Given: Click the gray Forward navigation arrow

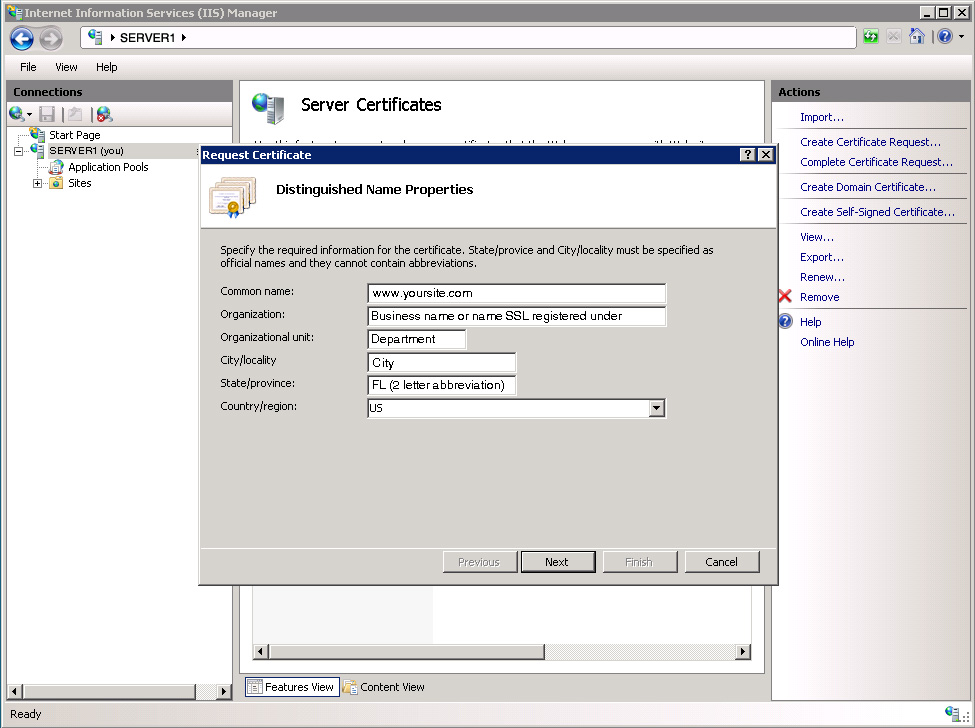Looking at the screenshot, I should tap(51, 39).
